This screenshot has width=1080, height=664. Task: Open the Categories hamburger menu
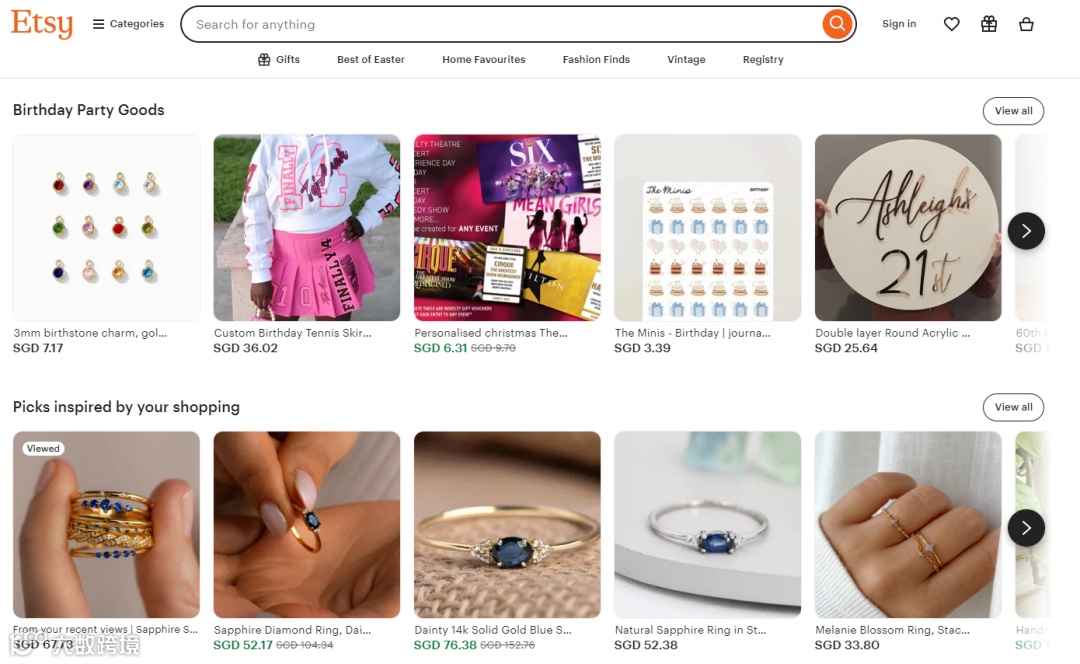pos(128,24)
